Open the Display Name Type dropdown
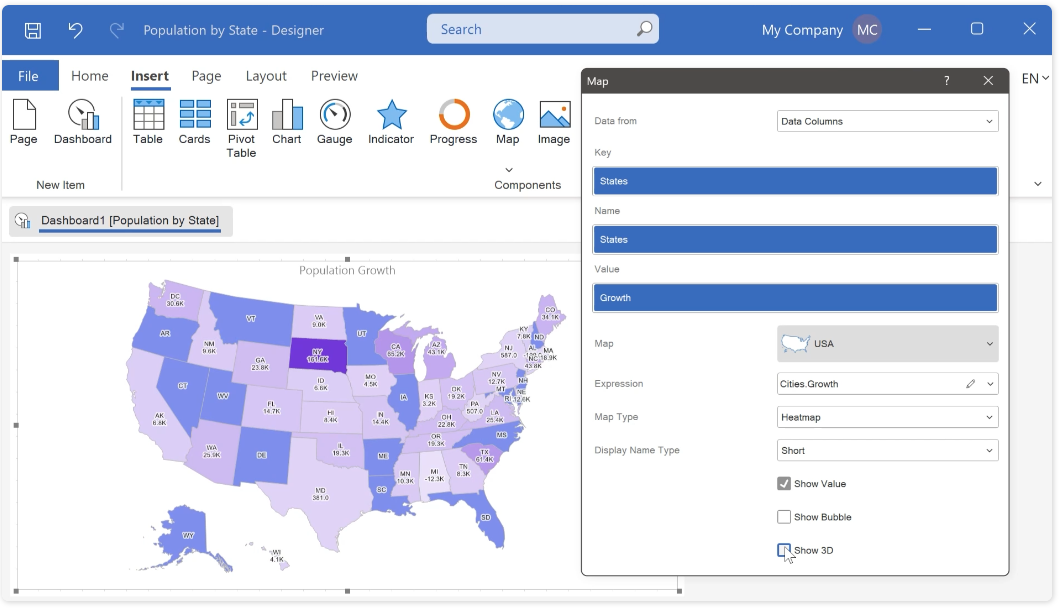 pos(887,450)
